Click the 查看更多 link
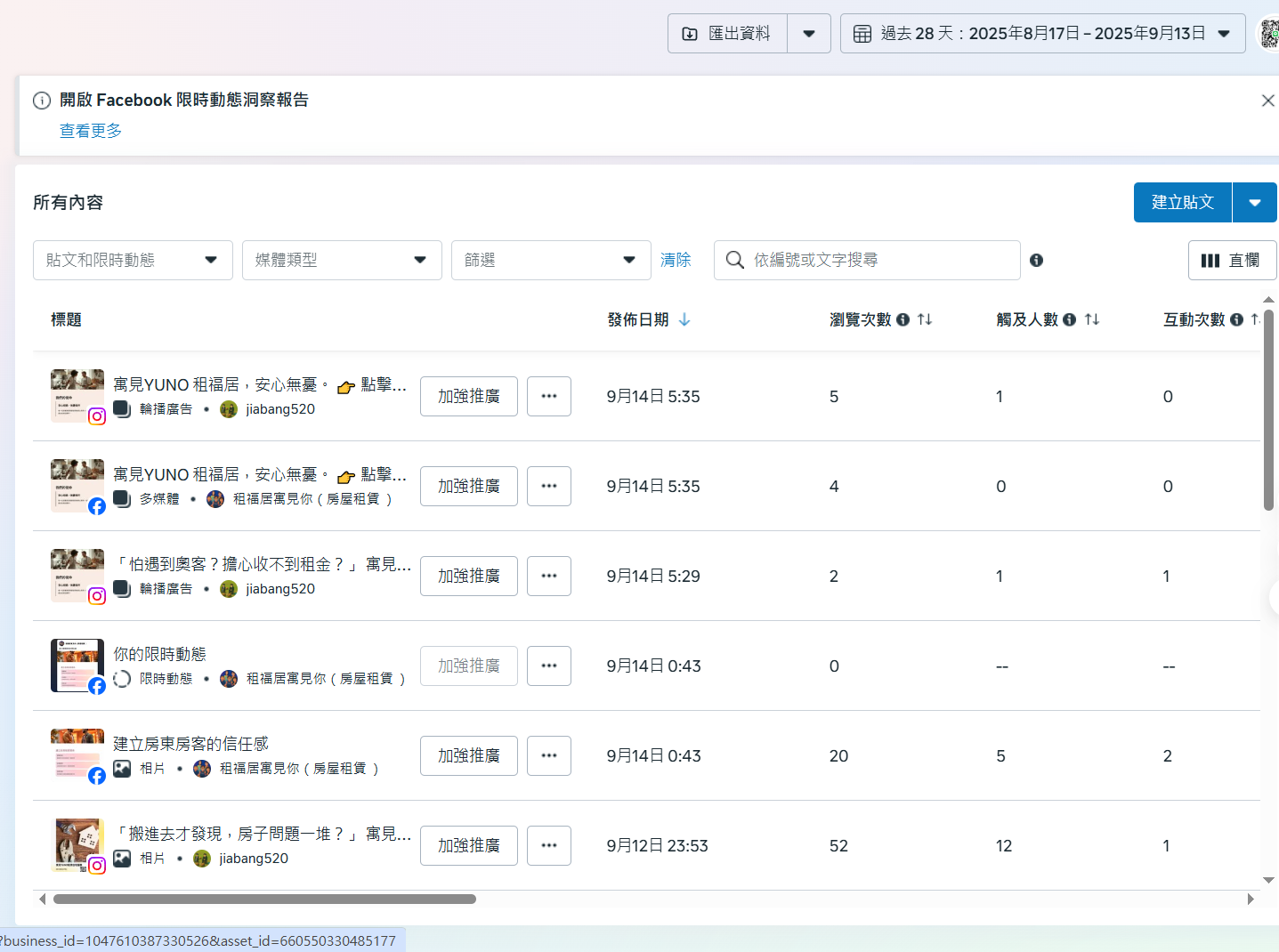 coord(91,131)
